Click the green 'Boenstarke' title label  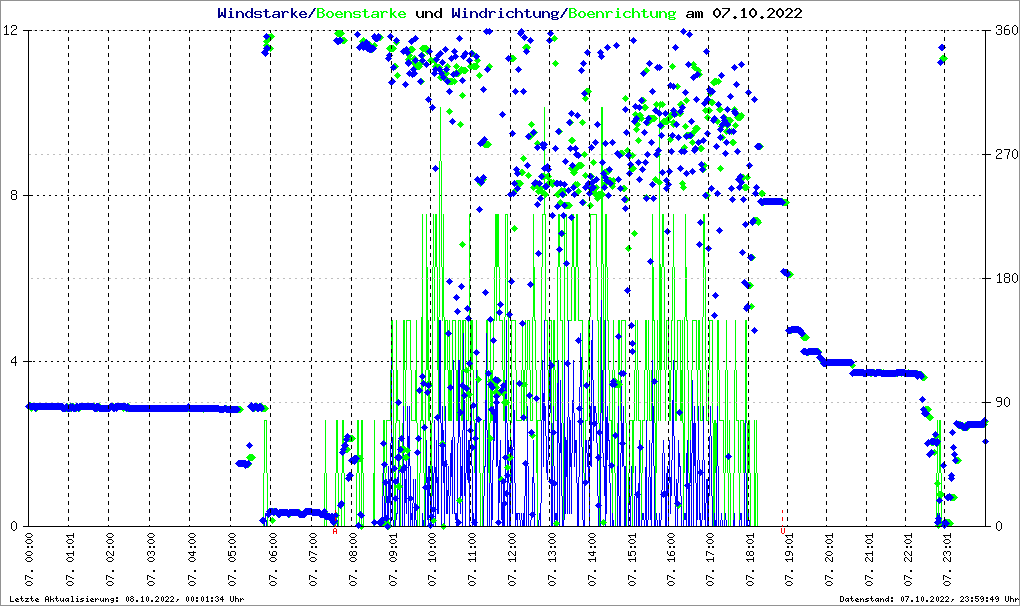click(361, 13)
